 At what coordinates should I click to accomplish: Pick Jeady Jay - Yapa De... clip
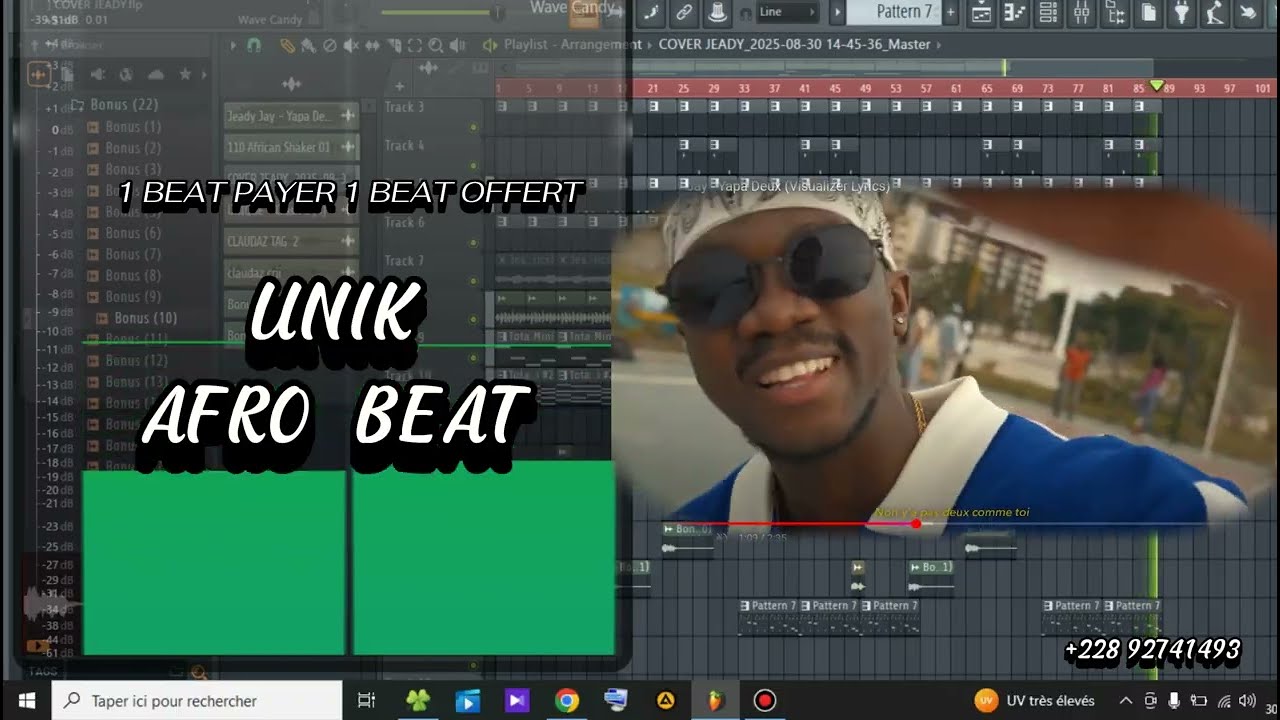click(x=291, y=116)
